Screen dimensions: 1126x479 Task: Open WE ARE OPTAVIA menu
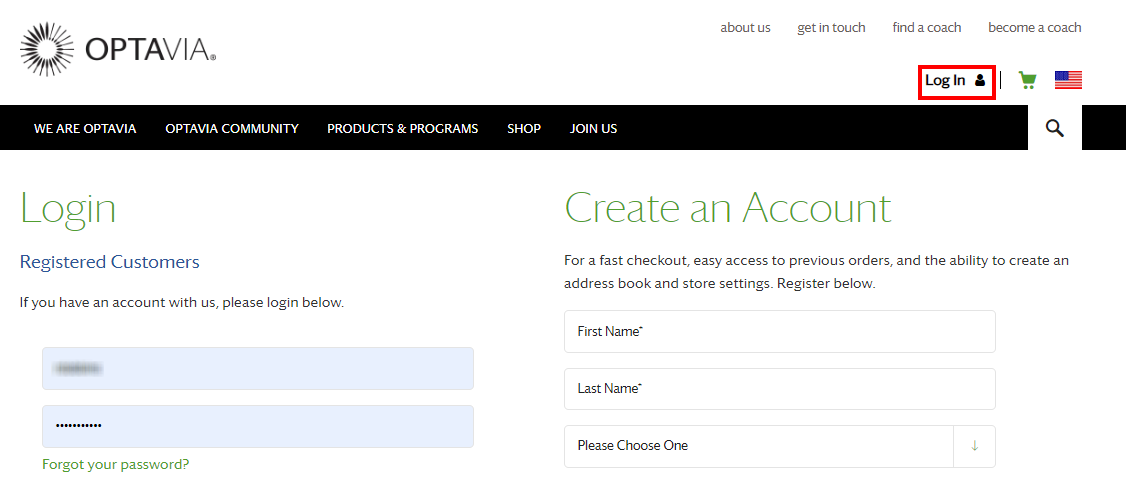[85, 129]
